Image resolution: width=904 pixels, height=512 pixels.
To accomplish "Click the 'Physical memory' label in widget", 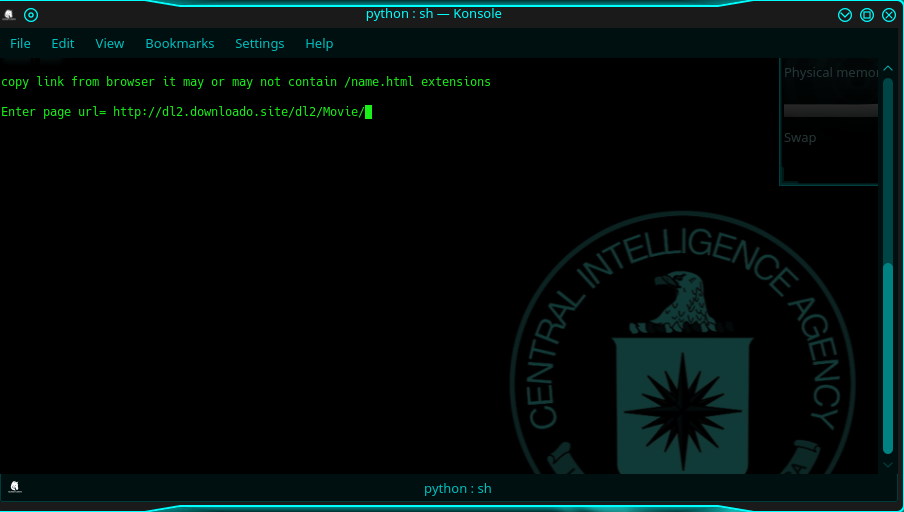I will [831, 73].
